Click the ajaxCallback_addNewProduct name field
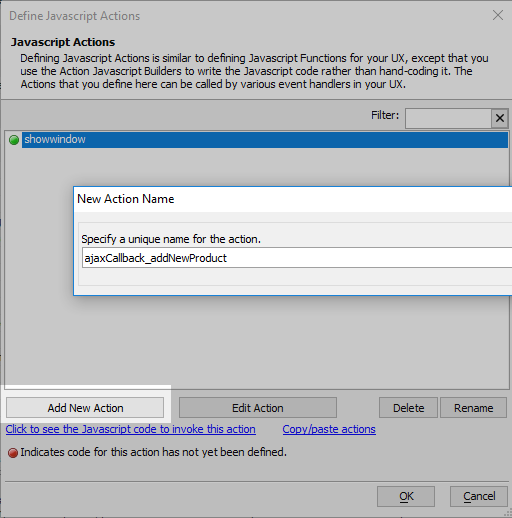 (x=297, y=258)
